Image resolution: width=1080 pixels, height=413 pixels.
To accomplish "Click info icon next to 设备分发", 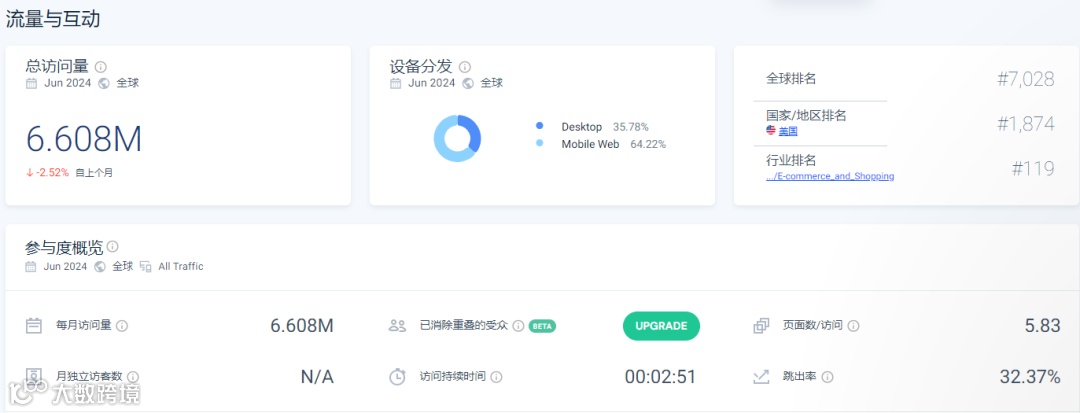I will tap(465, 67).
